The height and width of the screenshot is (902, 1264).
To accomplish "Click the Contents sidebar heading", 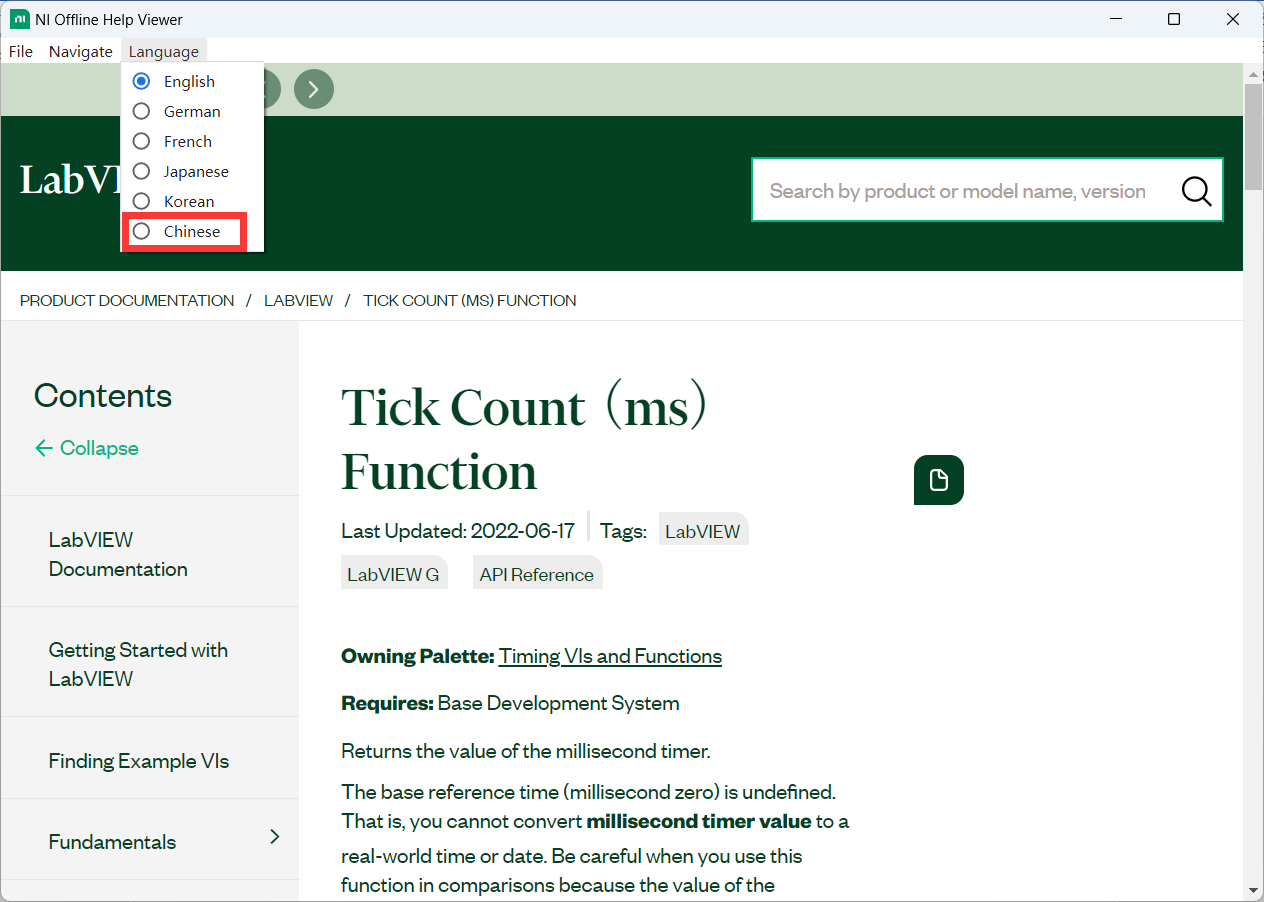I will tap(103, 396).
